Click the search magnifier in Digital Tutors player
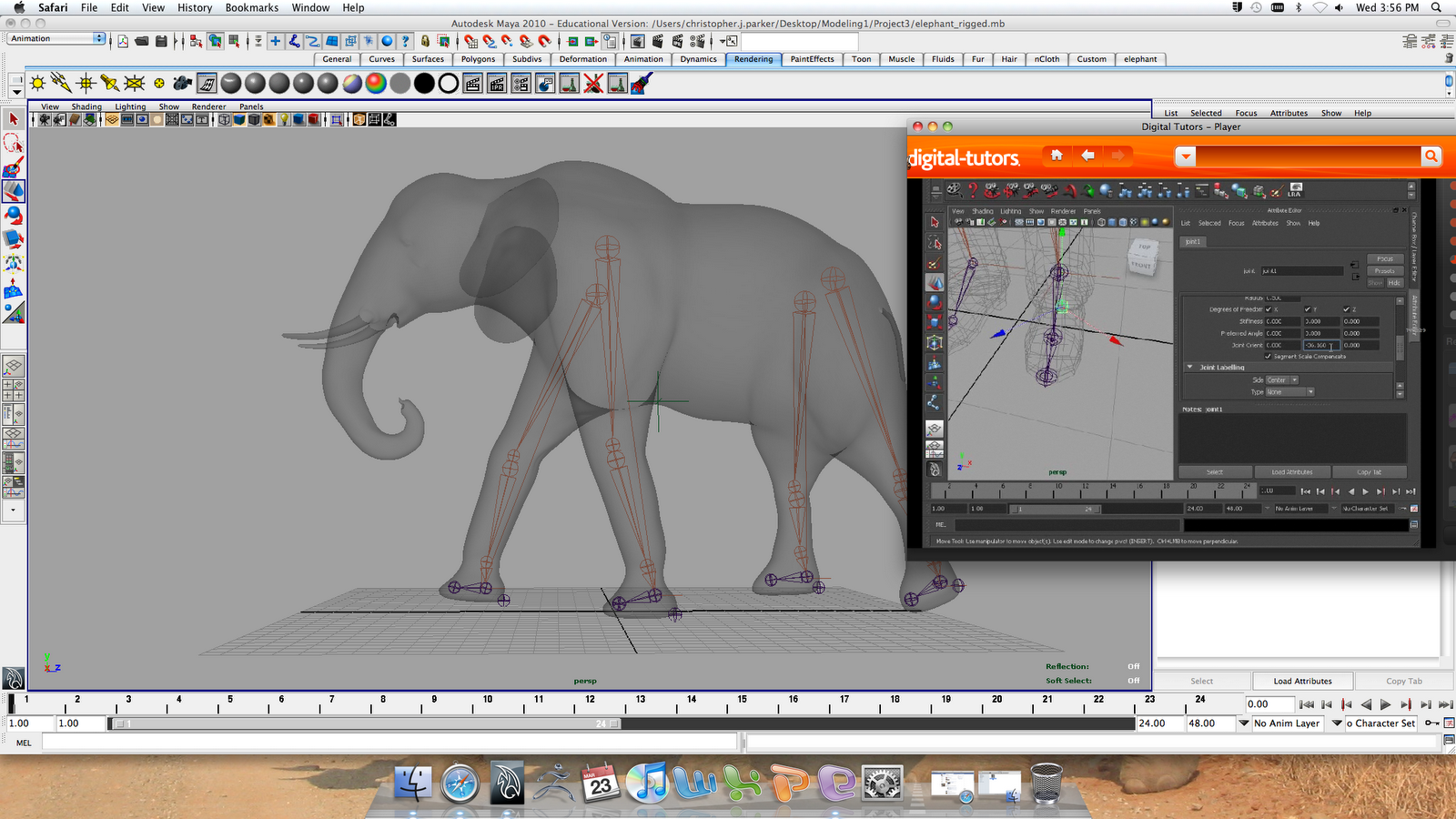1456x819 pixels. tap(1431, 157)
